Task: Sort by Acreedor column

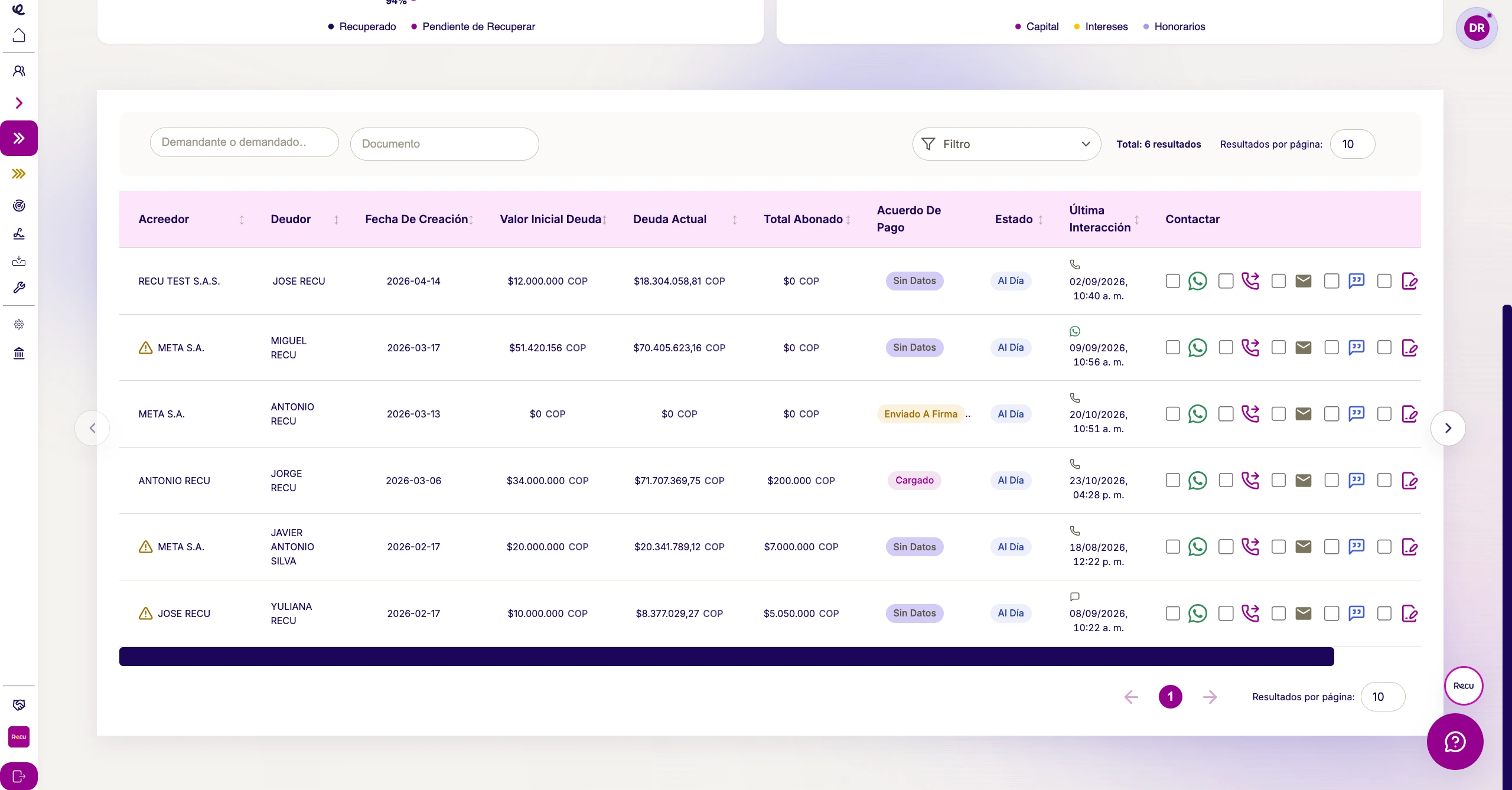Action: pos(242,220)
